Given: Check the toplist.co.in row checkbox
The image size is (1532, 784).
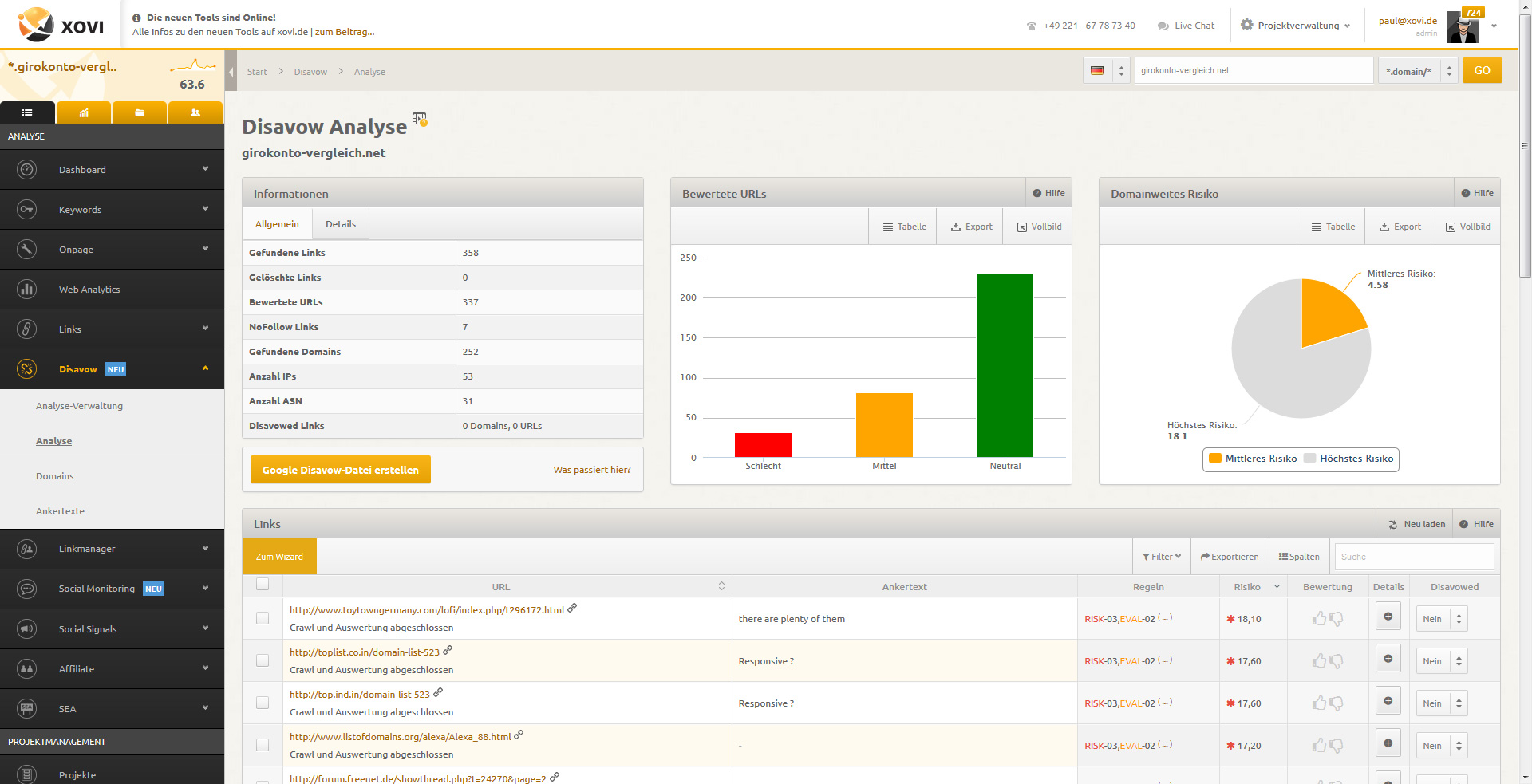Looking at the screenshot, I should pyautogui.click(x=263, y=660).
